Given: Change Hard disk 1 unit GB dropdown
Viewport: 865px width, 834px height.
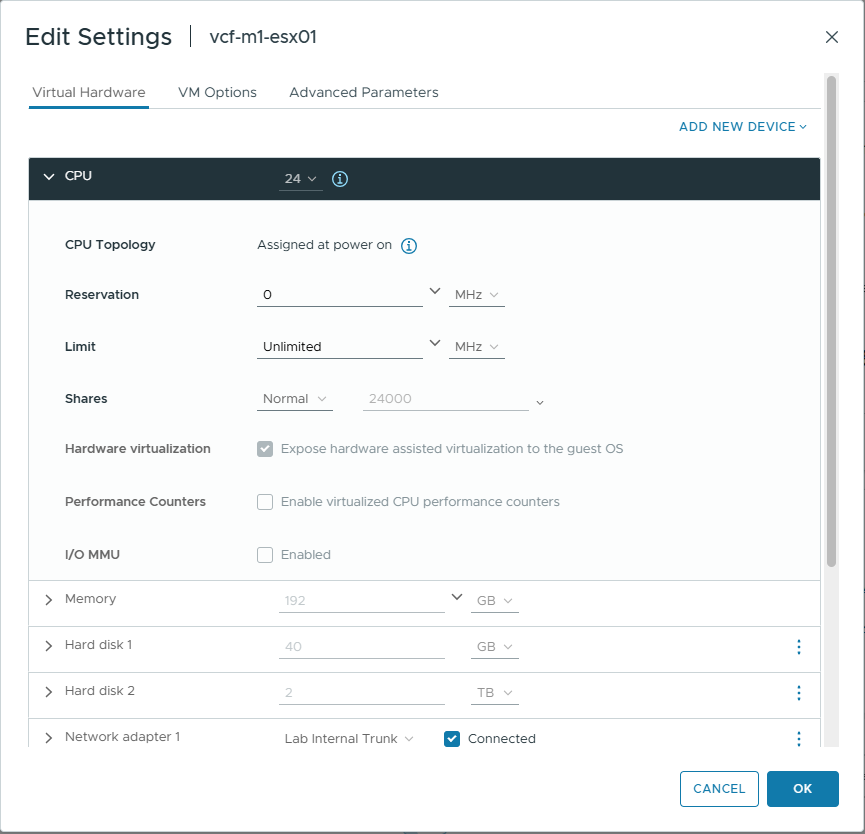Looking at the screenshot, I should pyautogui.click(x=494, y=646).
